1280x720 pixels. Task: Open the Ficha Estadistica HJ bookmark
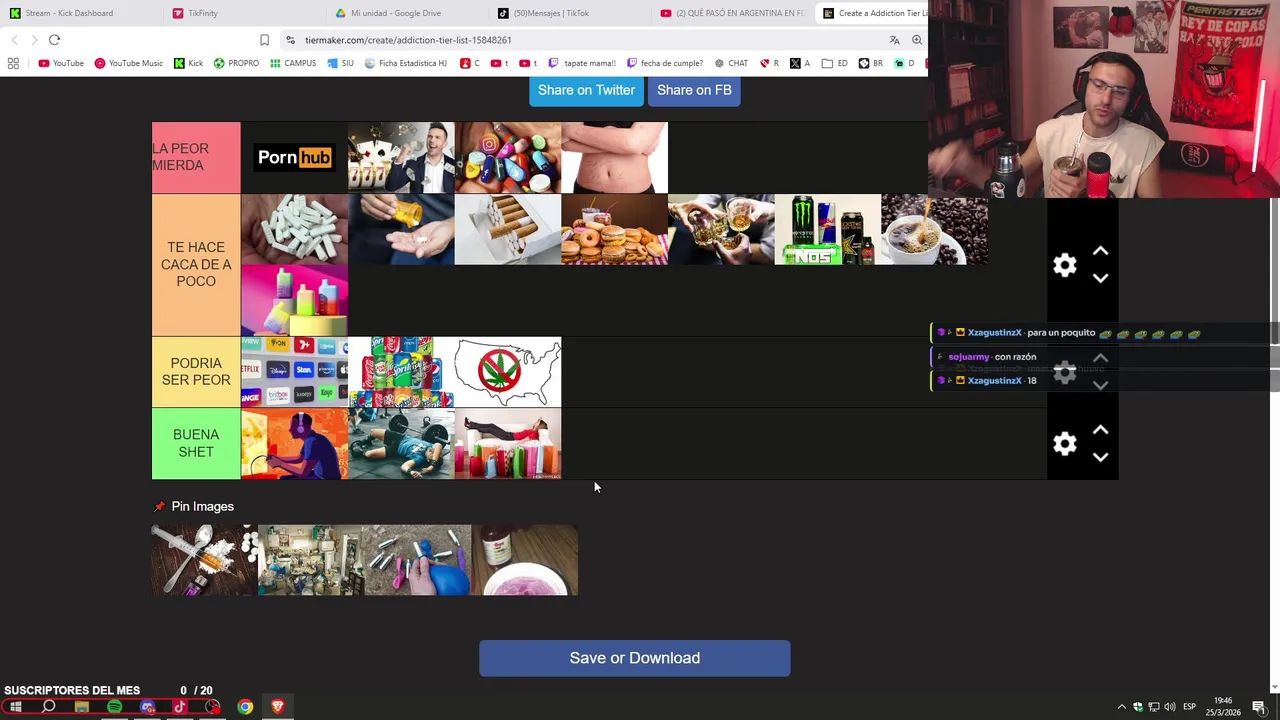pyautogui.click(x=406, y=63)
